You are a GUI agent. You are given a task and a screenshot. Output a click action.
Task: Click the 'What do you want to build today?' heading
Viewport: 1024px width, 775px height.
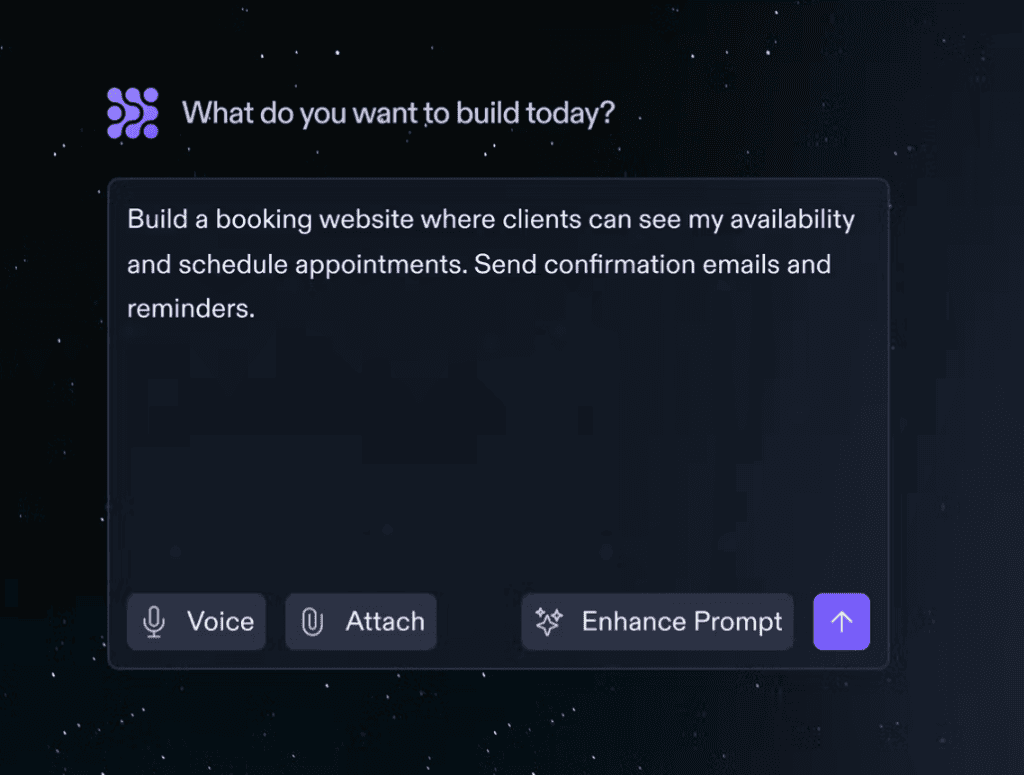point(398,114)
